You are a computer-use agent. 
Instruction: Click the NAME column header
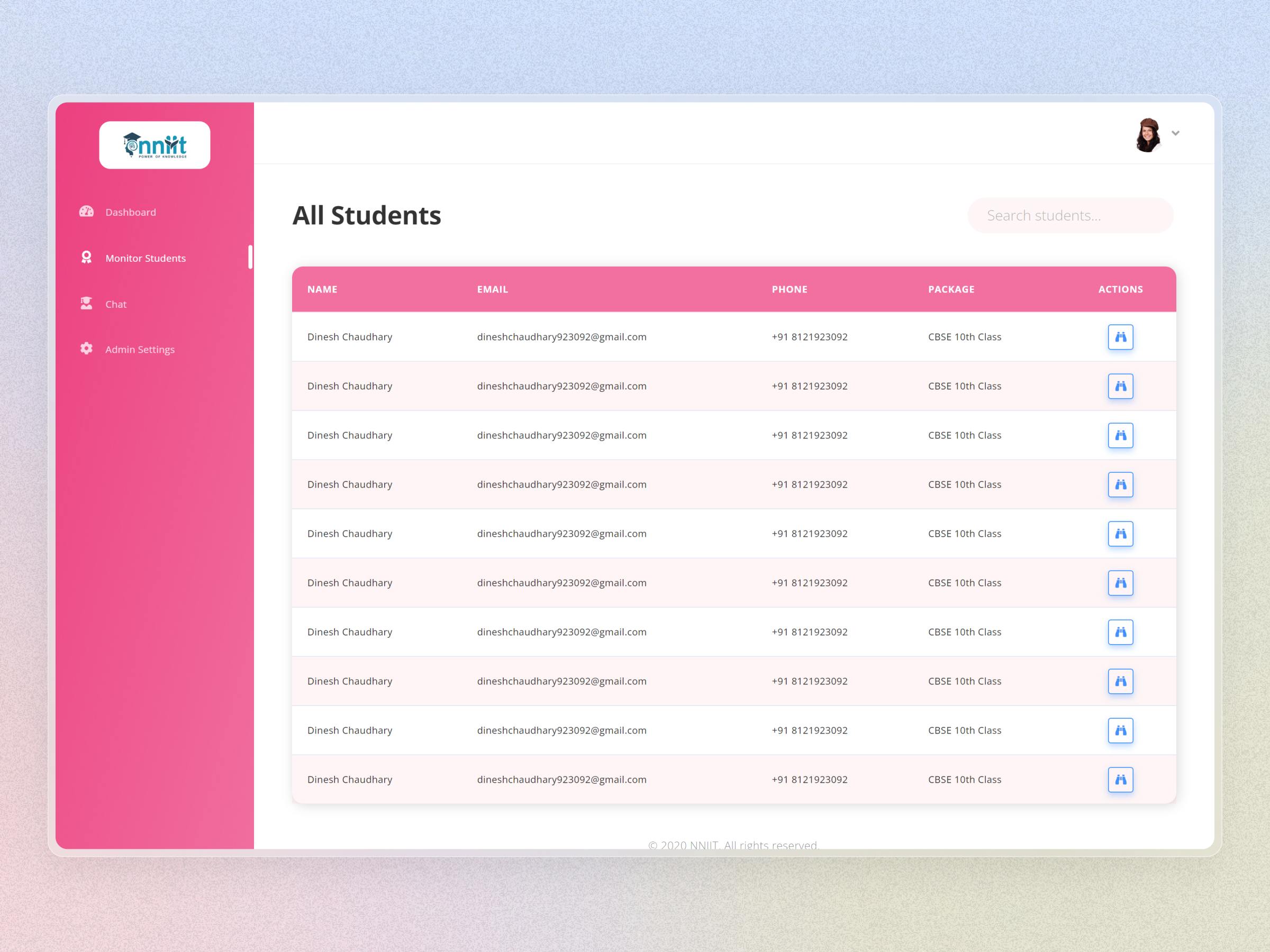tap(322, 289)
